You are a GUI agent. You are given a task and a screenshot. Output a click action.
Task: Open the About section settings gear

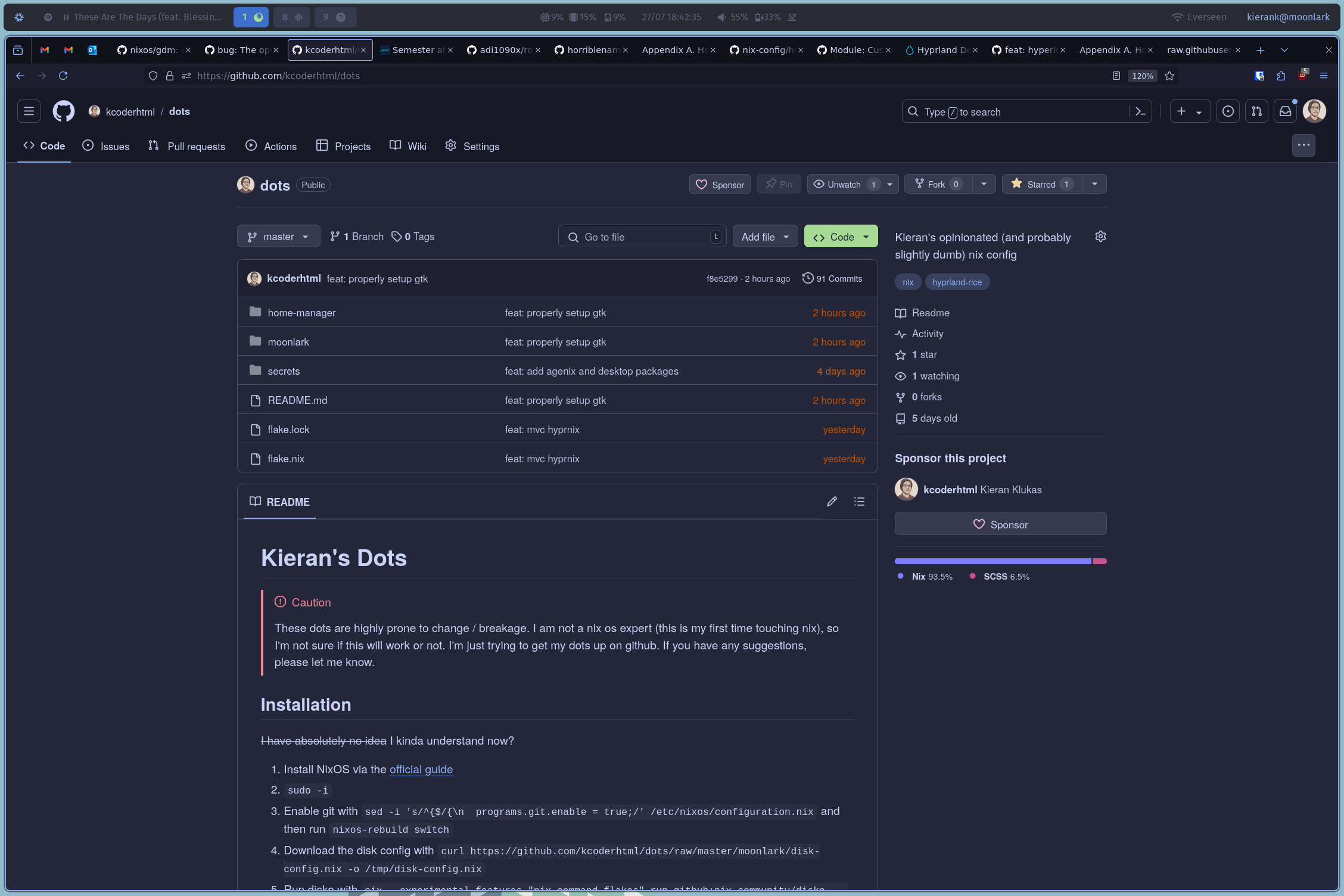pyautogui.click(x=1100, y=237)
